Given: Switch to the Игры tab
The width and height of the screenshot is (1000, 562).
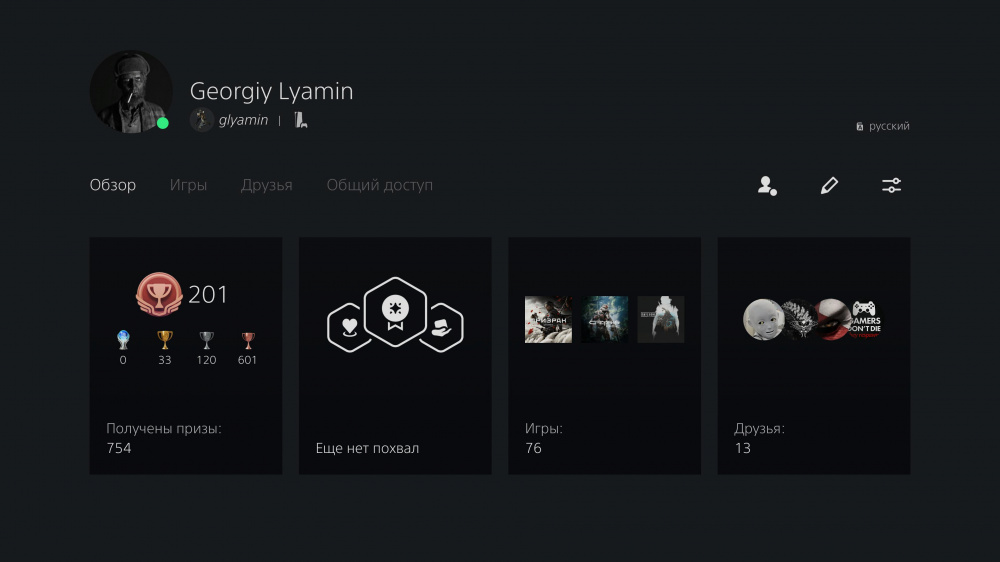Looking at the screenshot, I should coord(188,185).
